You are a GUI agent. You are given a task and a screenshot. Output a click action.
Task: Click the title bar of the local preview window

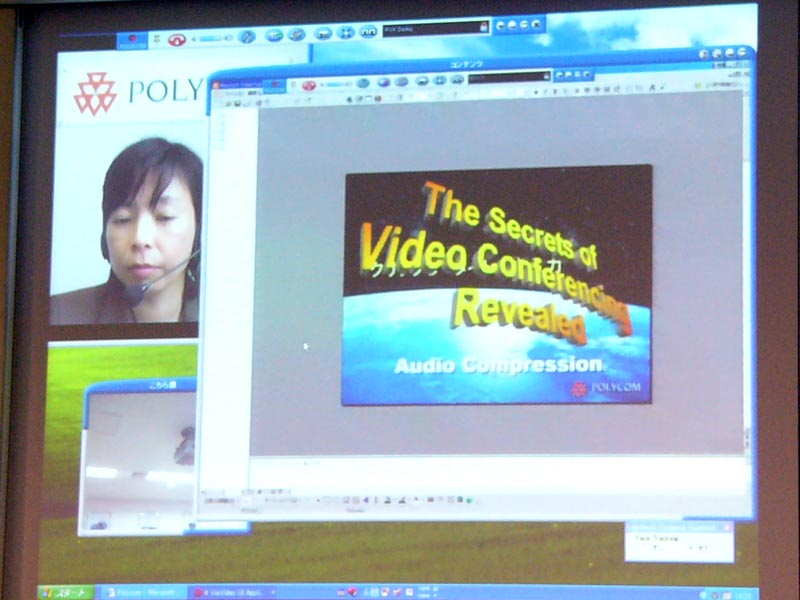(x=141, y=386)
